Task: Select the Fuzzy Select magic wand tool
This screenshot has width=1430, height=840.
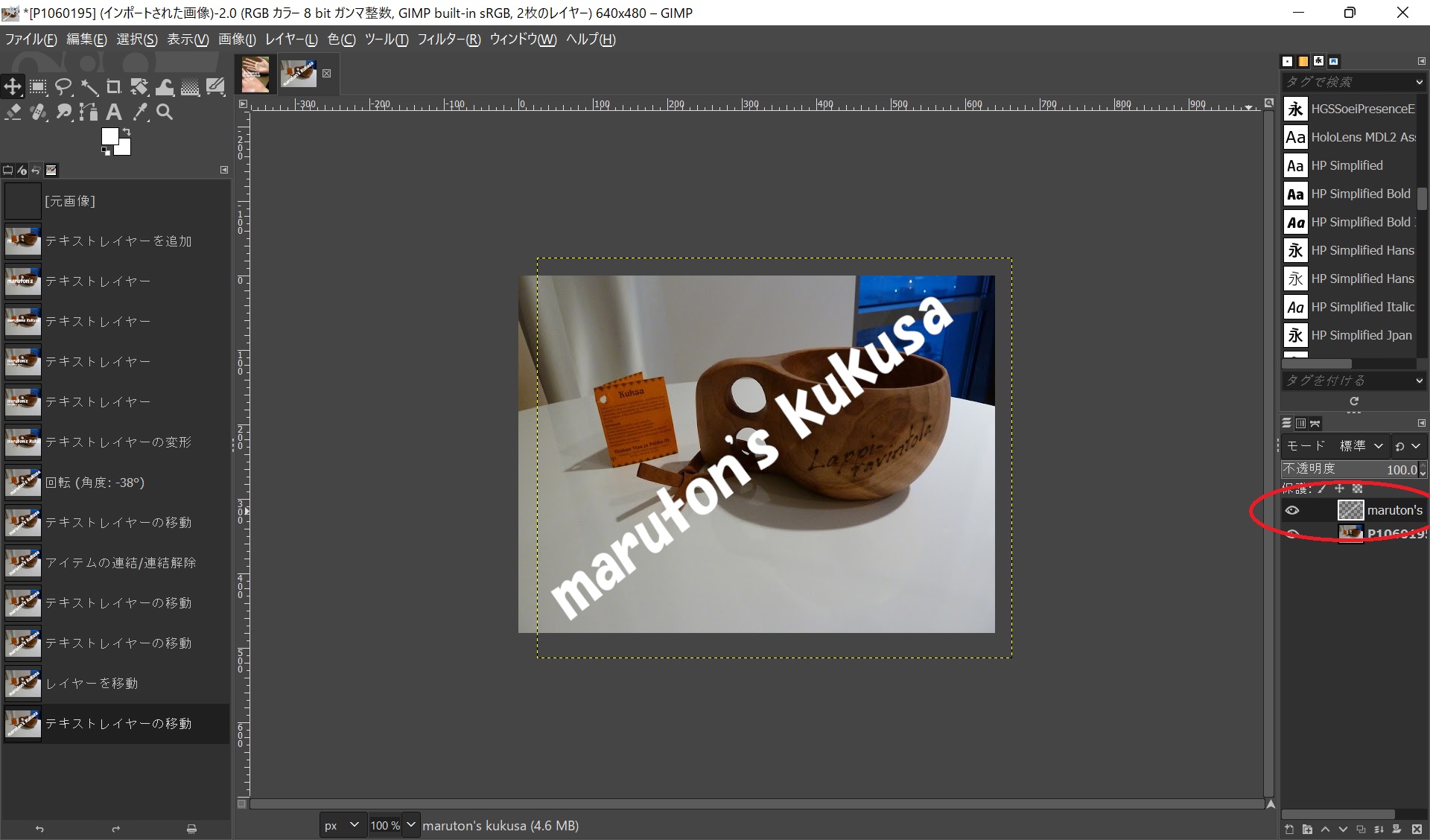Action: [89, 87]
